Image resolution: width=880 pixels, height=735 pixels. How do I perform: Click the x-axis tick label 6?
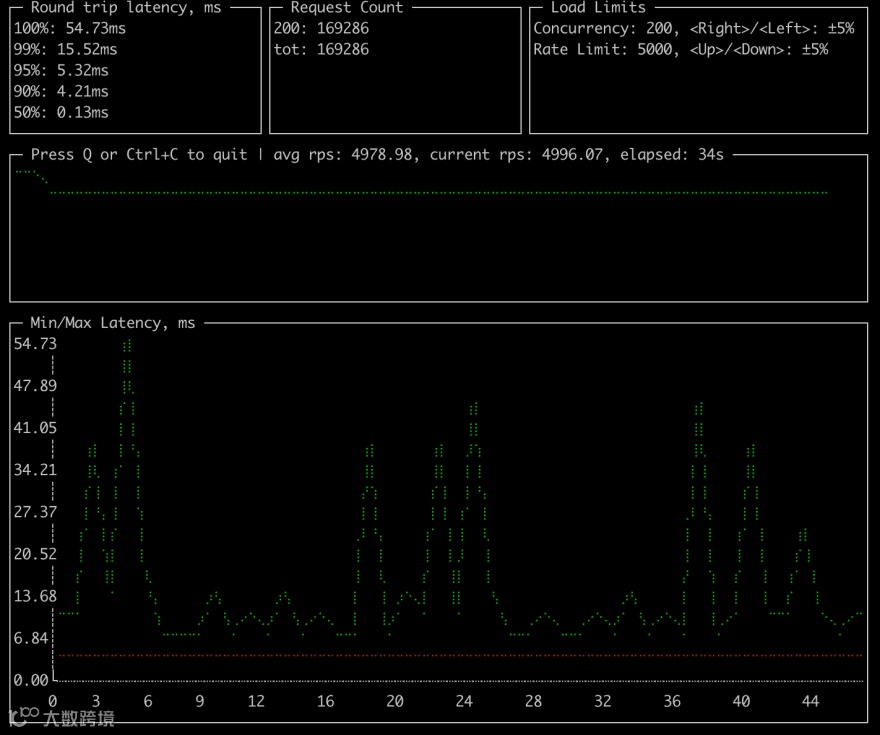(148, 701)
